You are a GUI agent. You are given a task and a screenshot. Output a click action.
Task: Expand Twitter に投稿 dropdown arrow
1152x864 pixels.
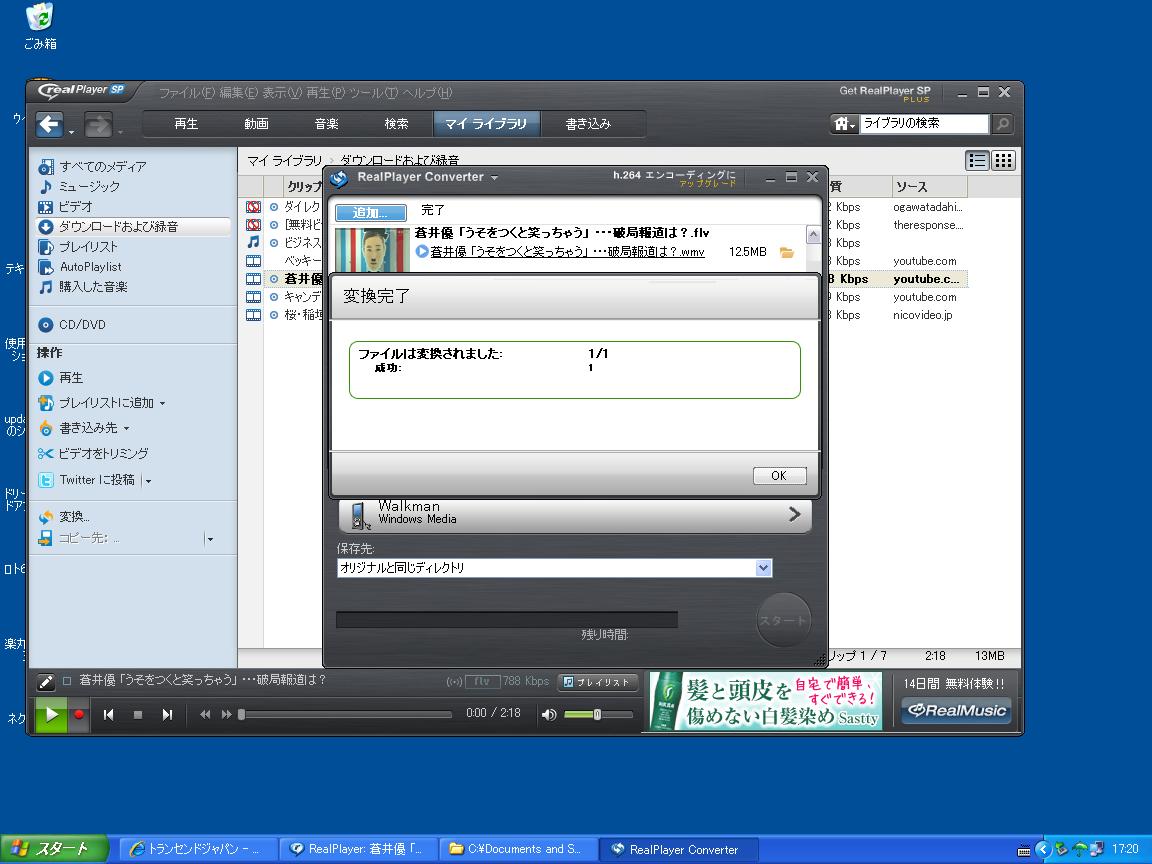[x=148, y=481]
